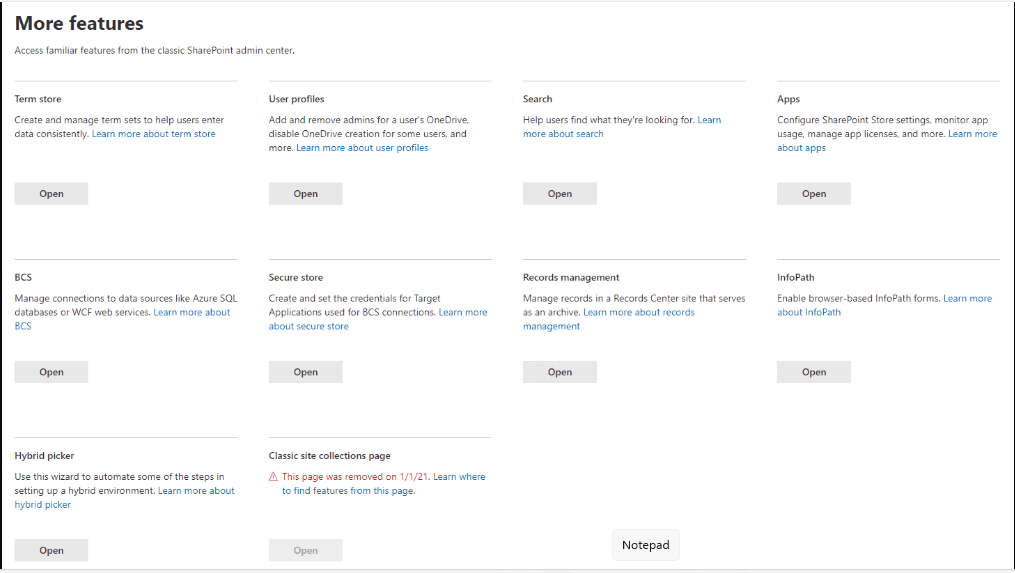The image size is (1015, 573).
Task: Click the 'Learn more about BCS' link
Action: coord(191,312)
